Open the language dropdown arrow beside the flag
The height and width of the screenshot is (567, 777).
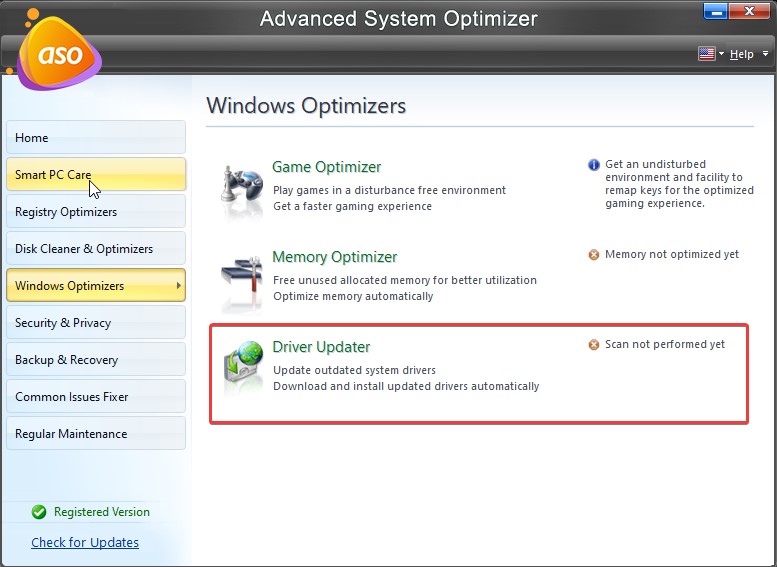721,54
